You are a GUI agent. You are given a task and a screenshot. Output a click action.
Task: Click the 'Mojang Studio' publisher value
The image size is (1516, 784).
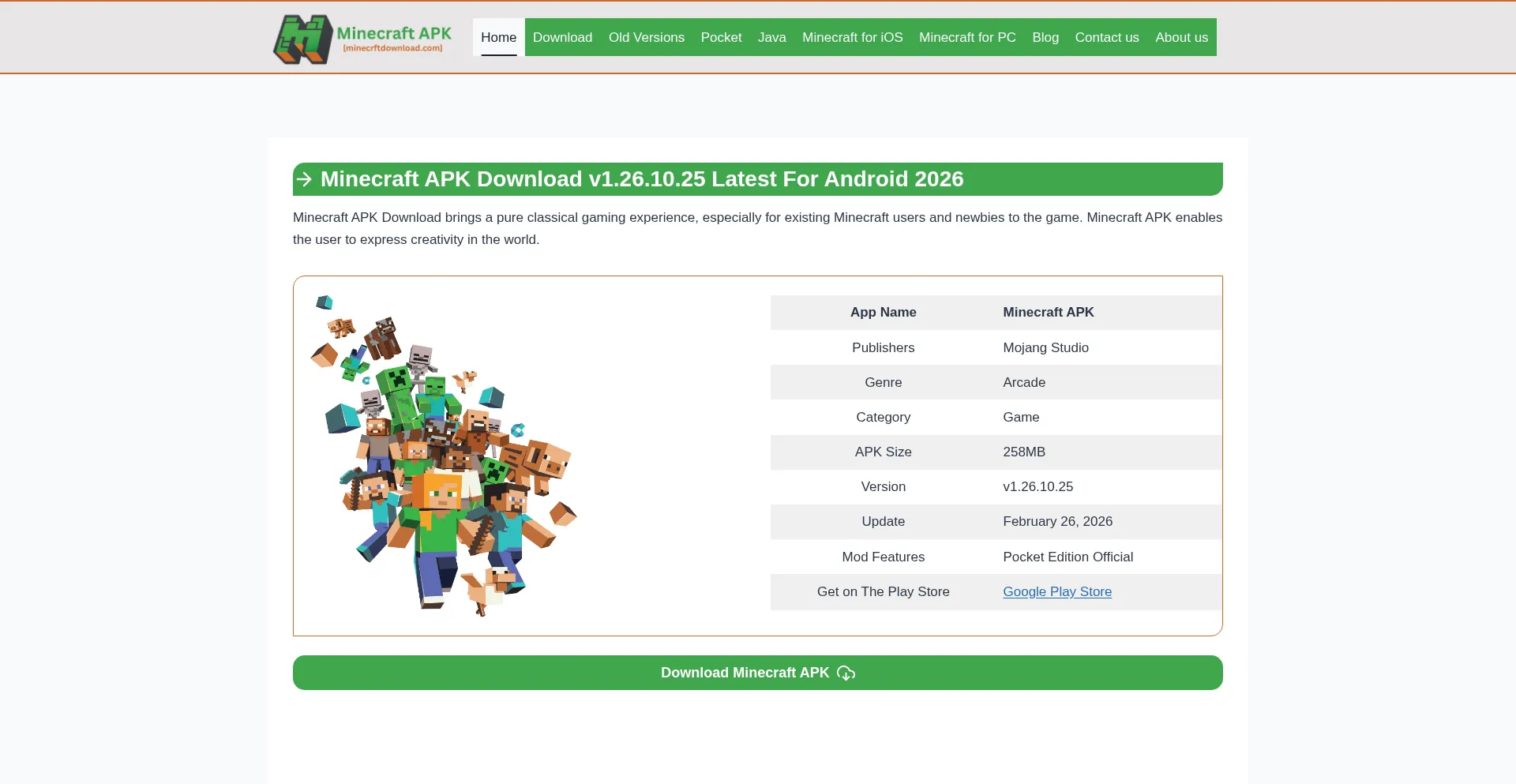click(x=1045, y=347)
